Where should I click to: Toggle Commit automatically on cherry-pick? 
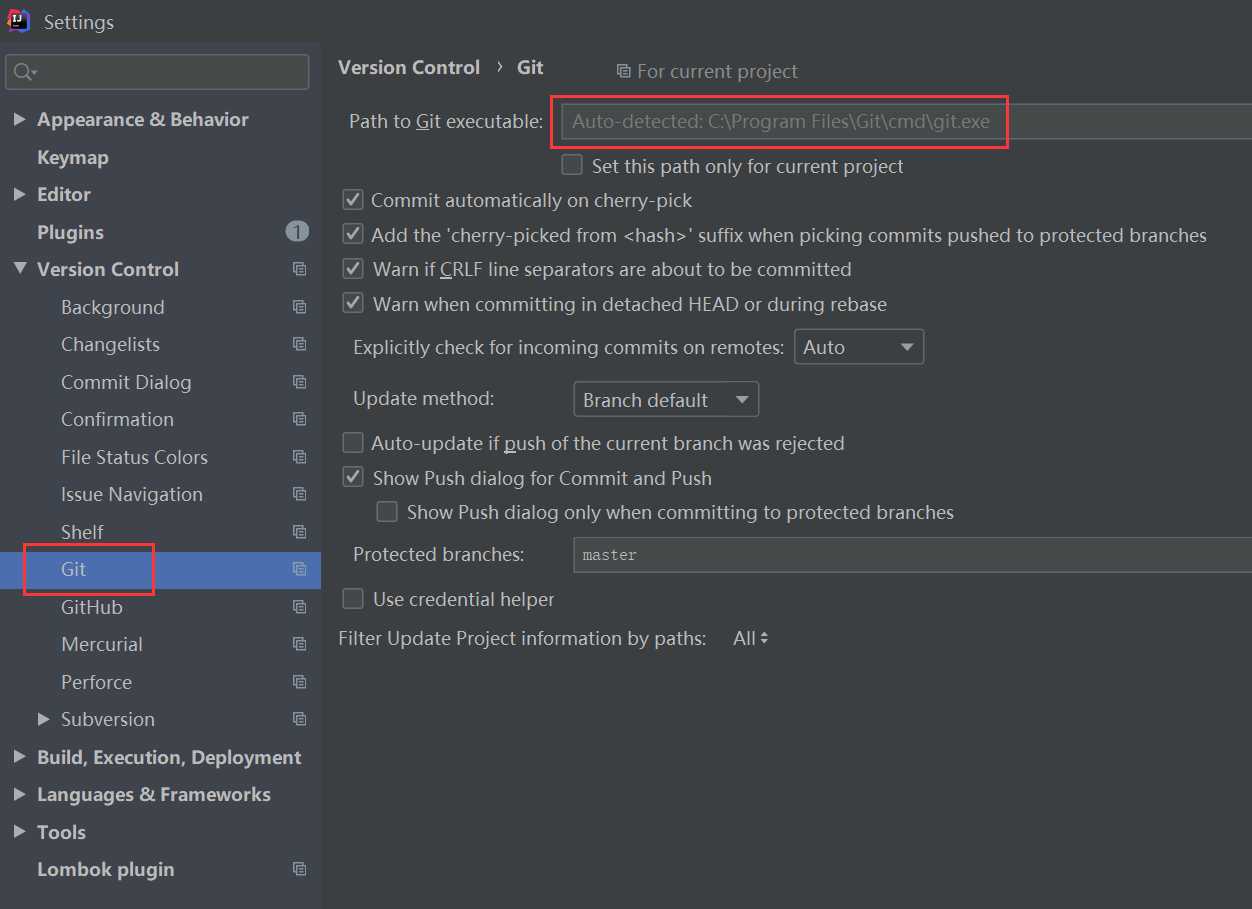coord(352,200)
